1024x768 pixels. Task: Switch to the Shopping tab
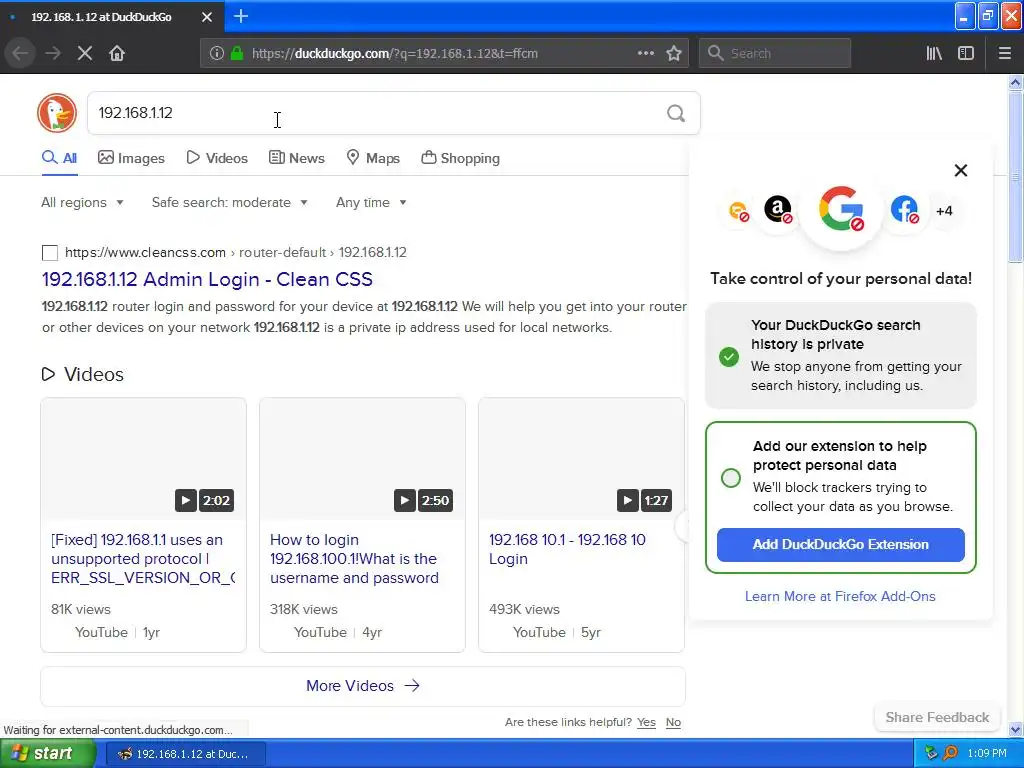[x=460, y=158]
